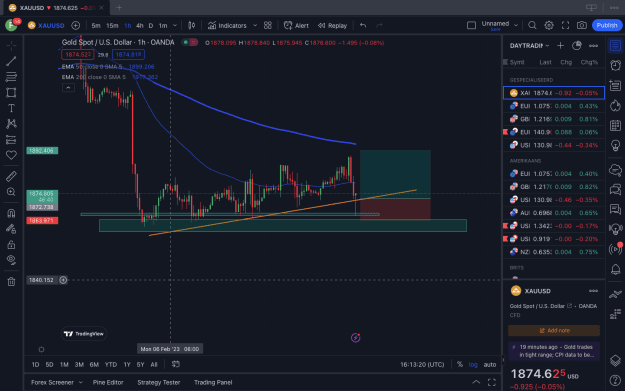Open the XAUUSD symbol search
The width and height of the screenshot is (625, 391).
click(46, 26)
